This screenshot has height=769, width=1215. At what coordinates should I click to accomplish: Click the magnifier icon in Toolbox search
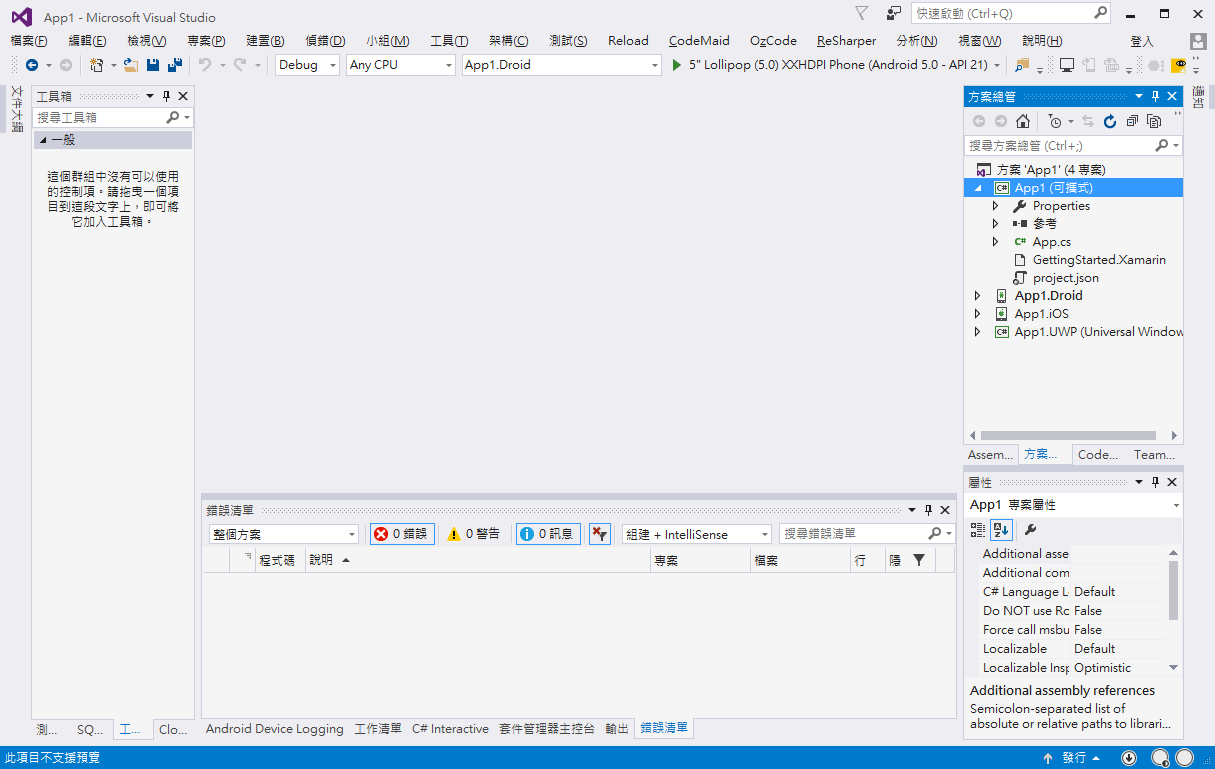pos(173,117)
